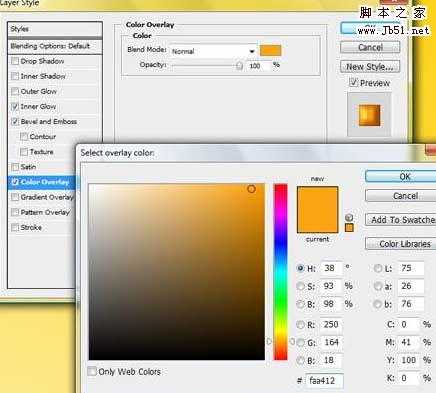Click the overlay color swatch

coord(270,51)
